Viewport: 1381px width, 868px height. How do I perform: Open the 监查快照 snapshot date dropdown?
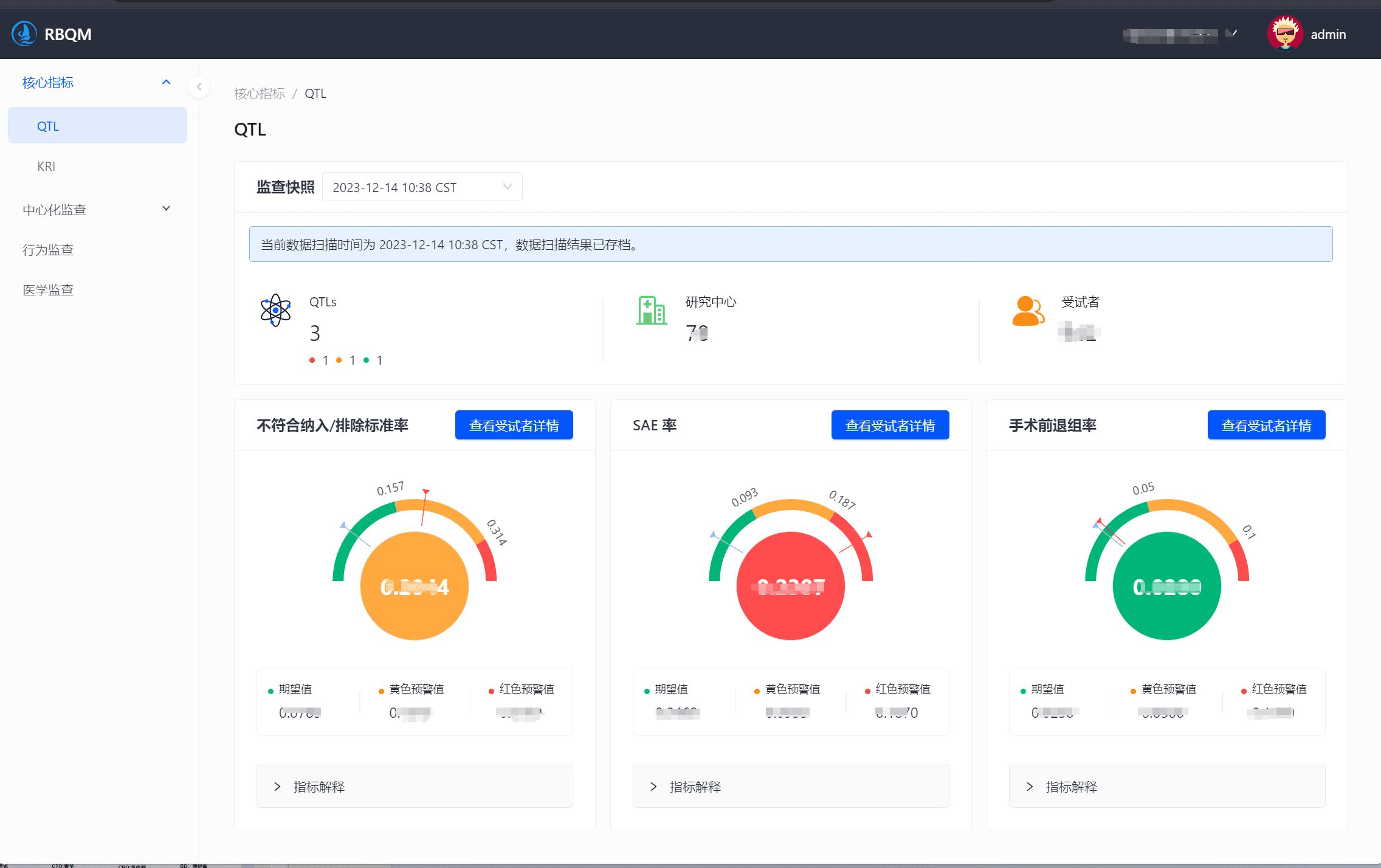point(422,187)
